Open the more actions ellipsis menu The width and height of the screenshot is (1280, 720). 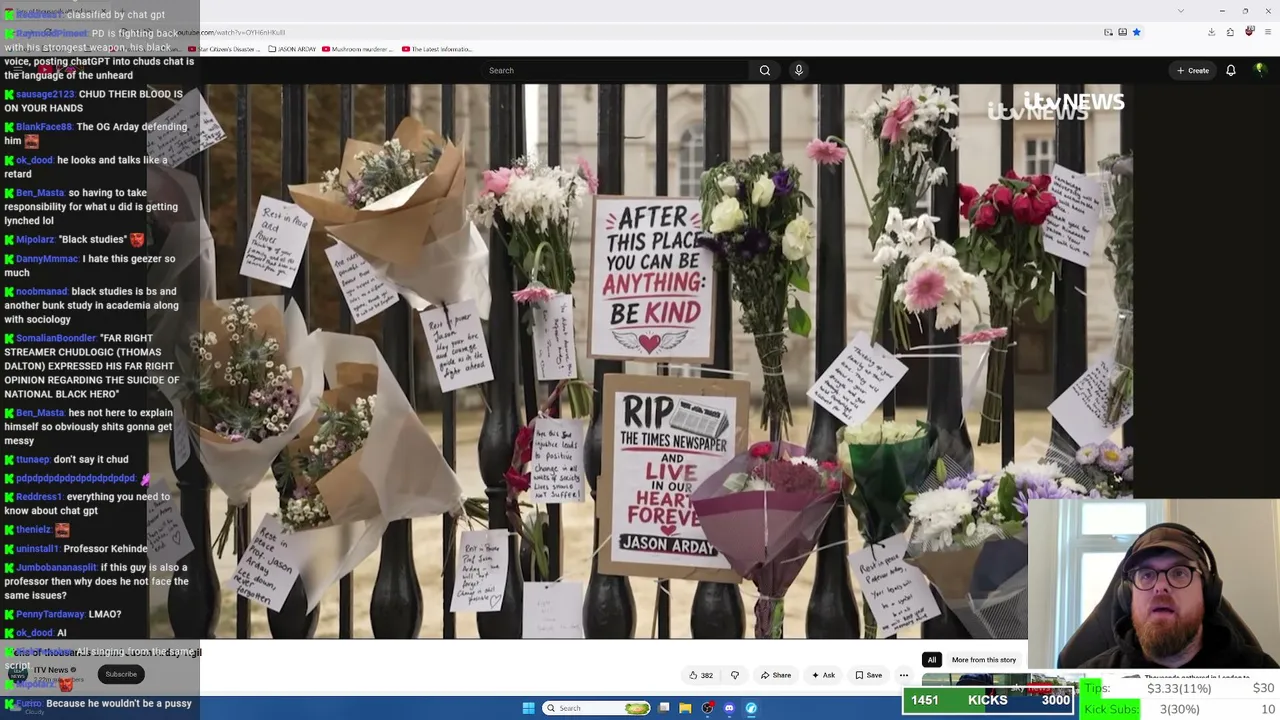pos(904,675)
